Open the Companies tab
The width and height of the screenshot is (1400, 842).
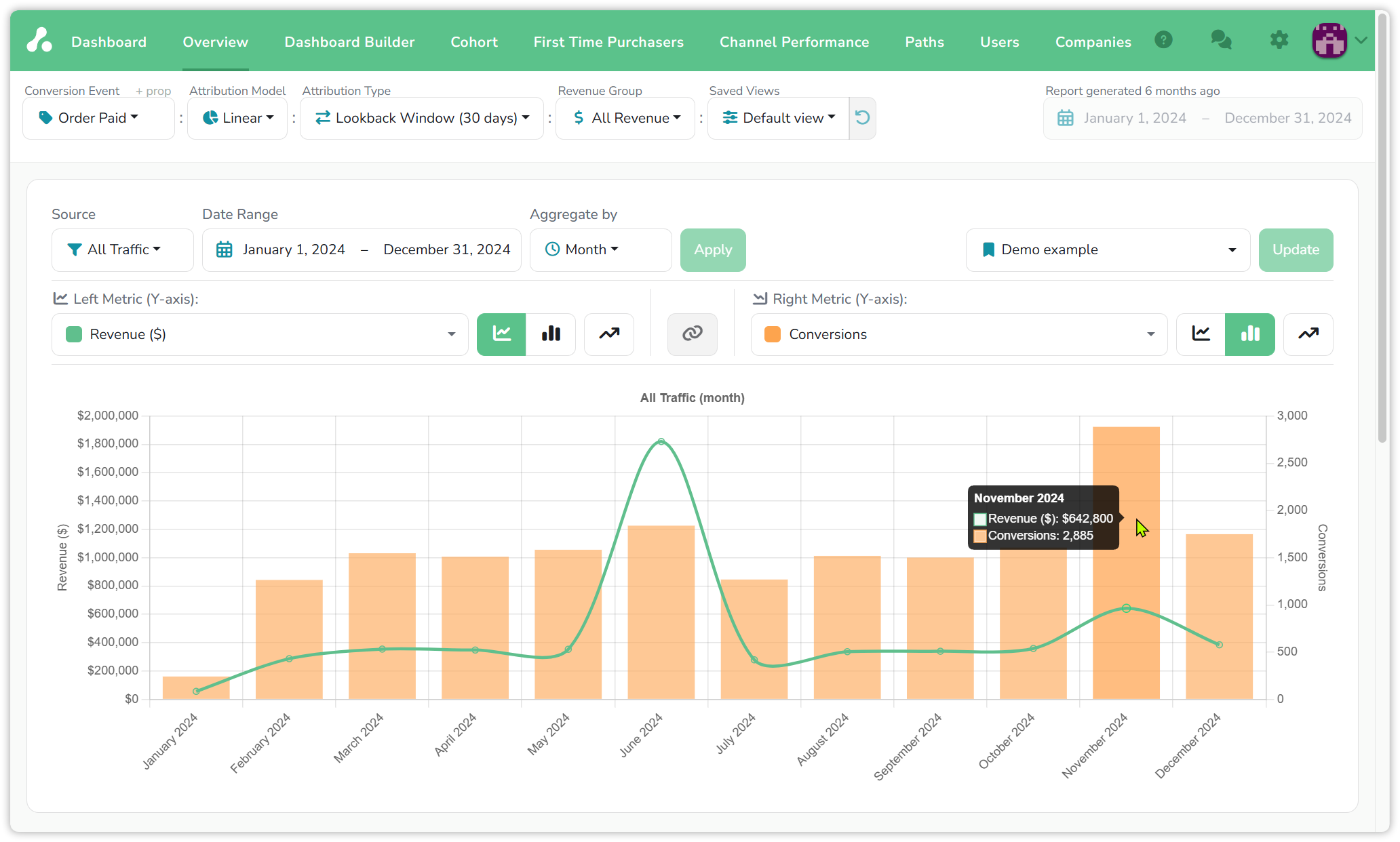pos(1093,42)
